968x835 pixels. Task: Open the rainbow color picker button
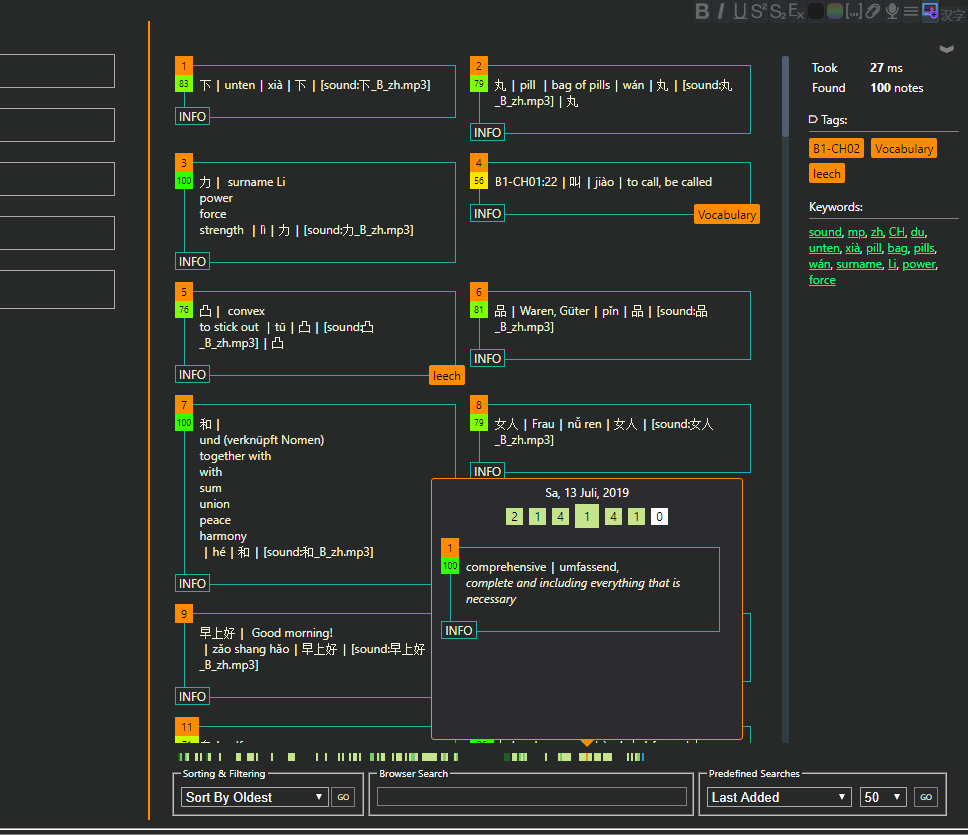coord(835,11)
